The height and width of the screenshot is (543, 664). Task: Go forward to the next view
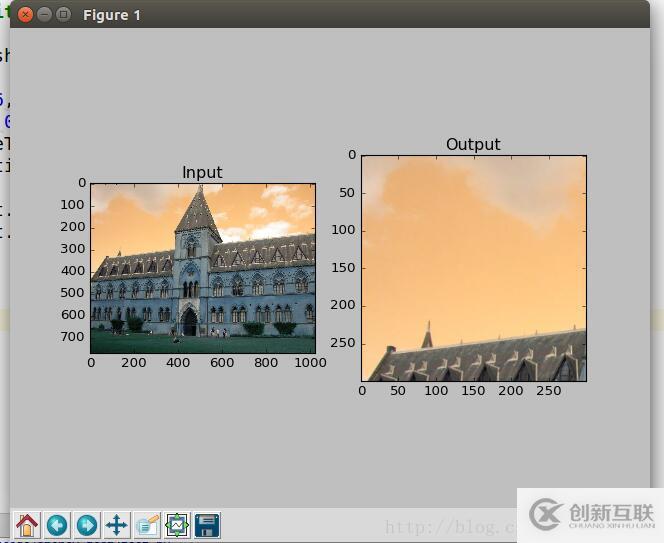click(x=87, y=525)
